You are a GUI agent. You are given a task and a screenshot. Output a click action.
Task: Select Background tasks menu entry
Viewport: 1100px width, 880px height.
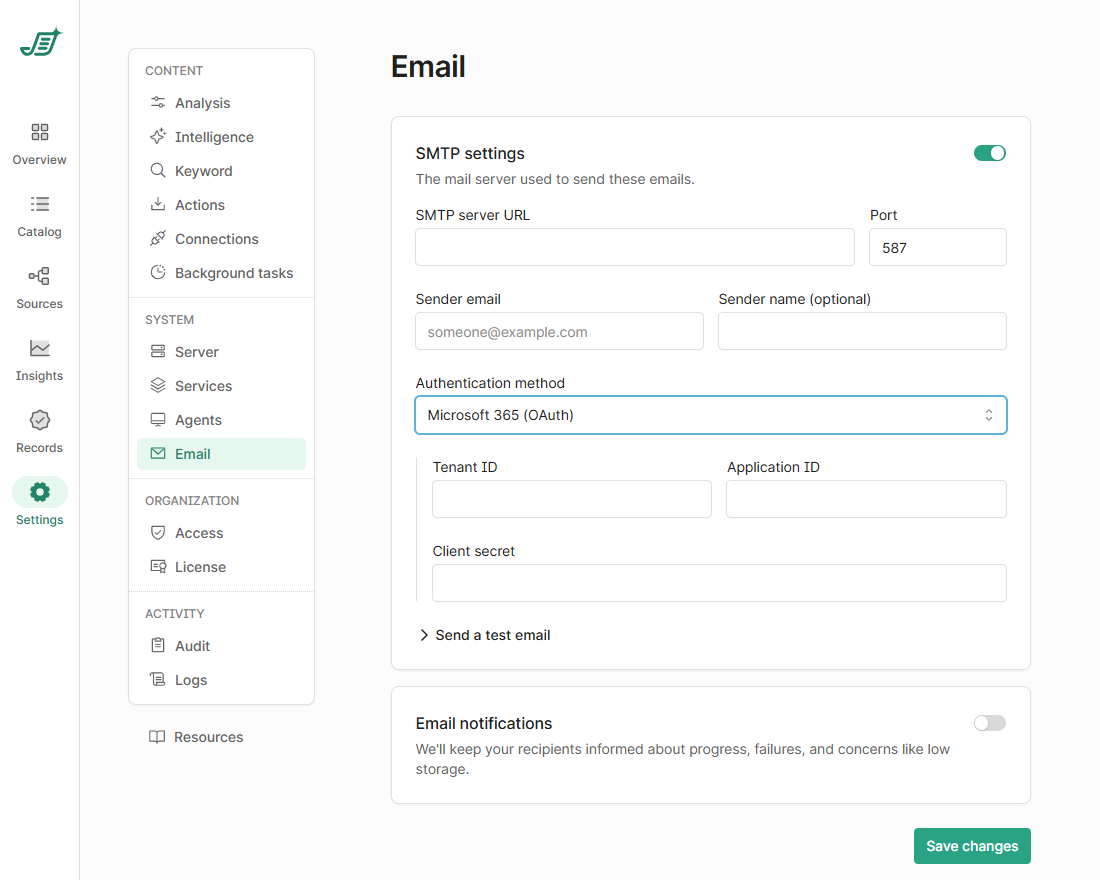coord(221,273)
